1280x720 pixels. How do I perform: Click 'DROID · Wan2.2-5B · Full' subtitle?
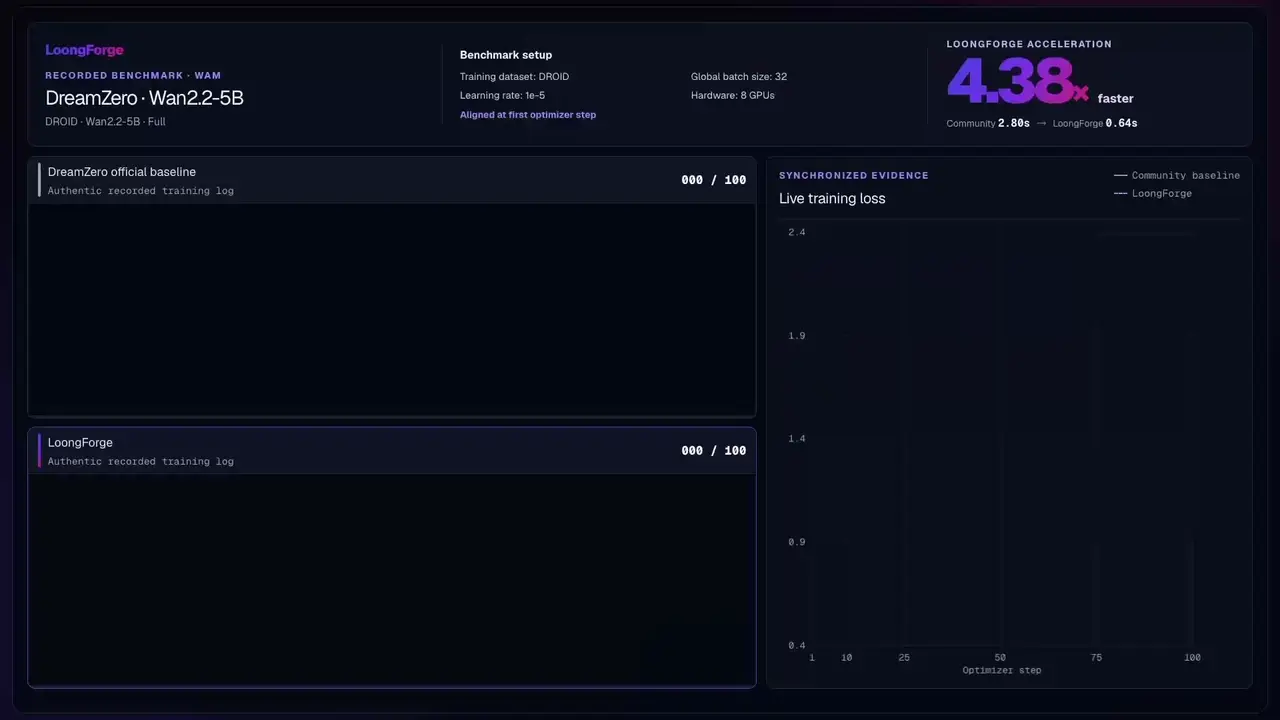tap(105, 122)
